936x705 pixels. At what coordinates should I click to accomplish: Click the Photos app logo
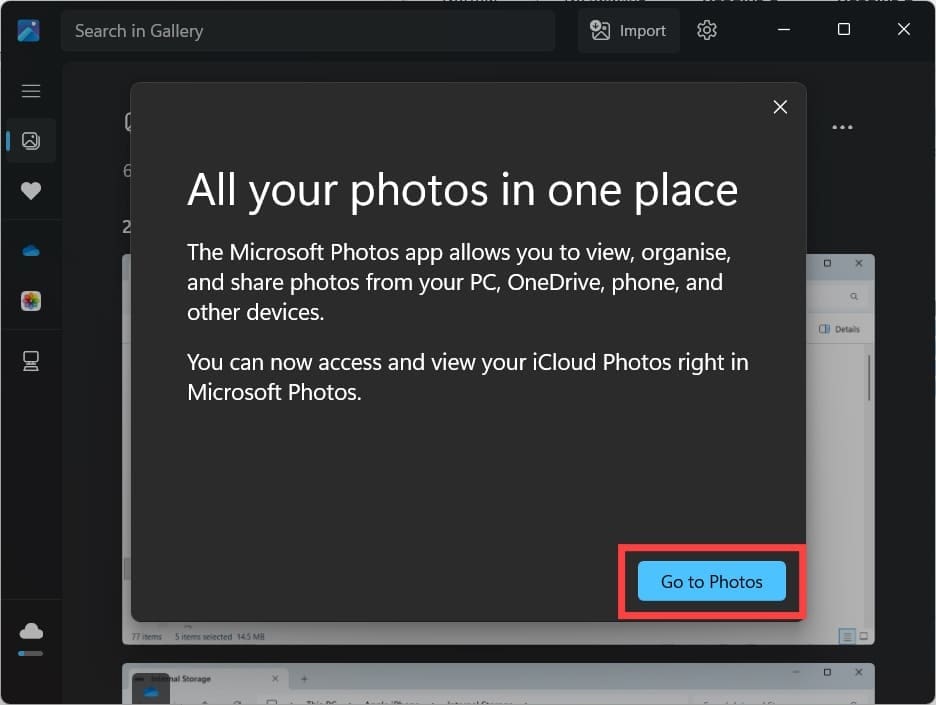click(28, 30)
